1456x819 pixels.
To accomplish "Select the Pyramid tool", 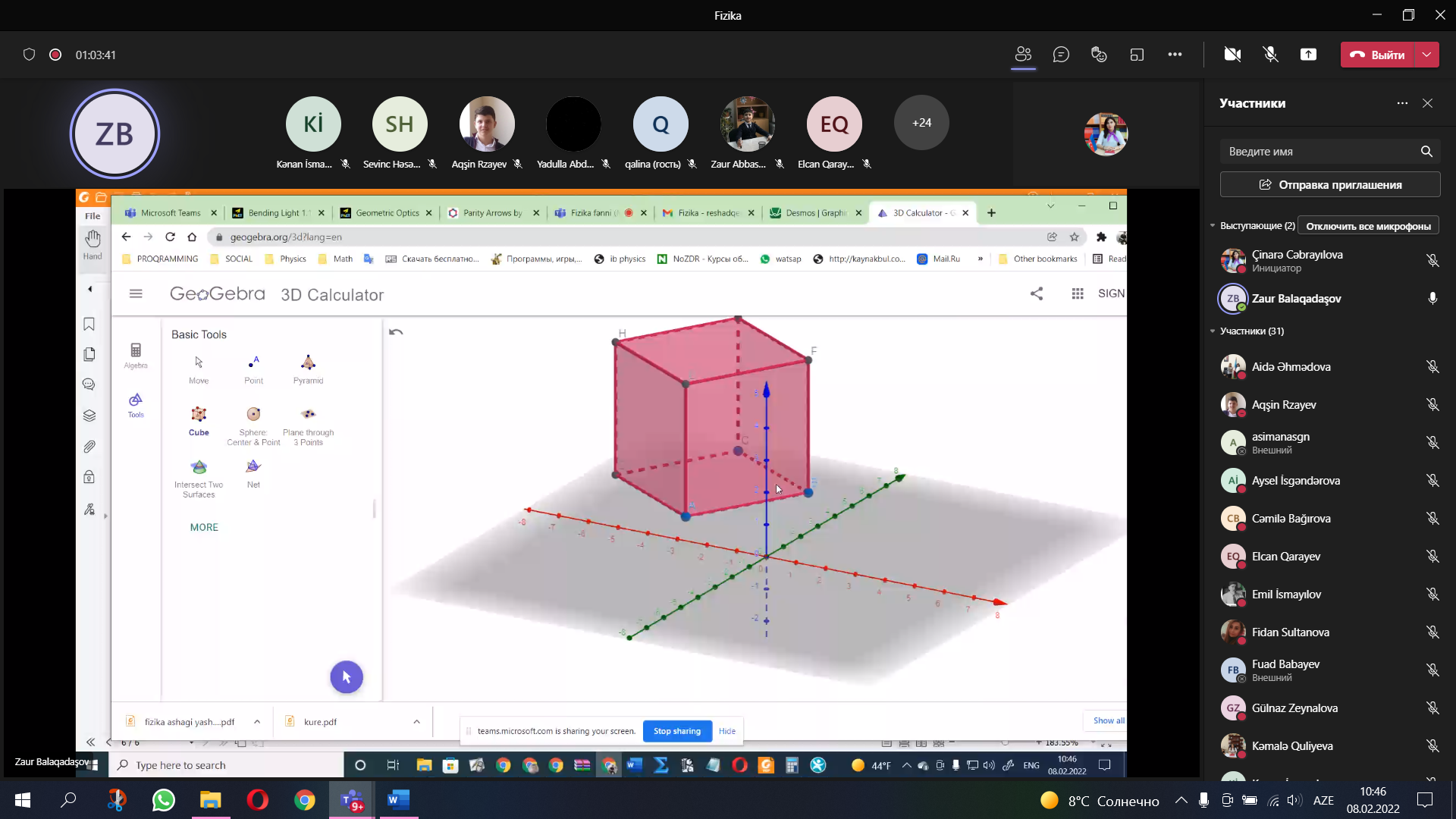I will (x=308, y=369).
